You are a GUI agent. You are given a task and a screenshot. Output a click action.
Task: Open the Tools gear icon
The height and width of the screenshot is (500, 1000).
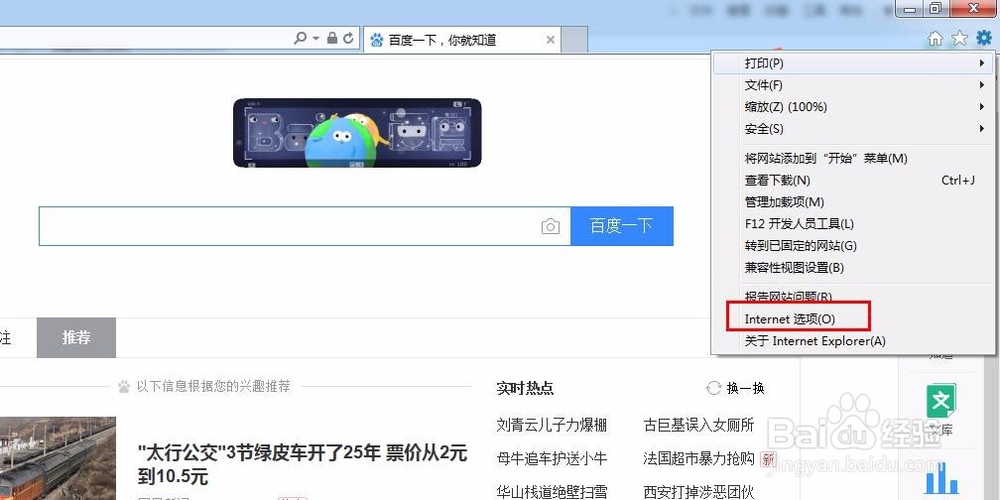tap(984, 39)
